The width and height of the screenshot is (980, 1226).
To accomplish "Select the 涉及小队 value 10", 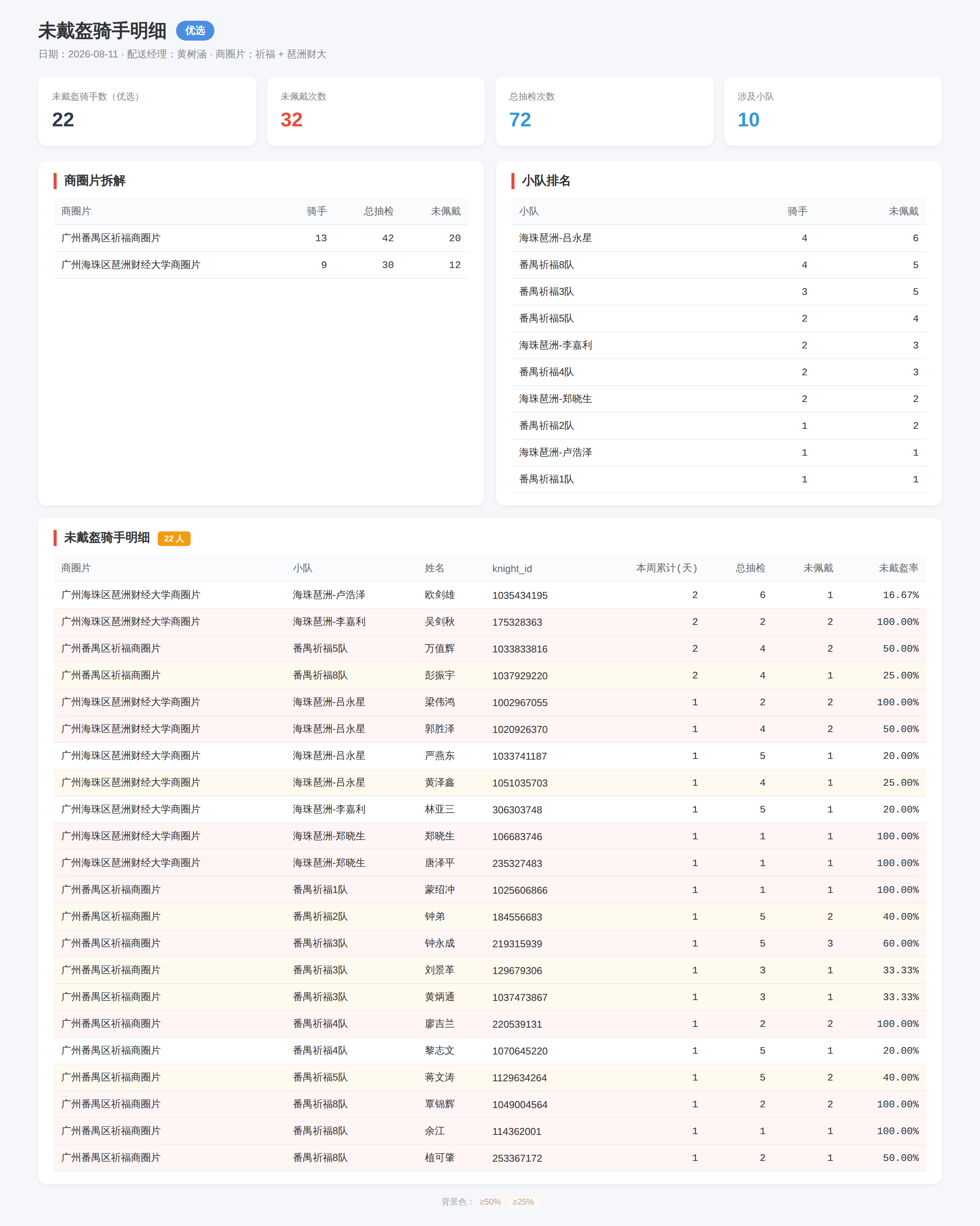I will click(749, 119).
